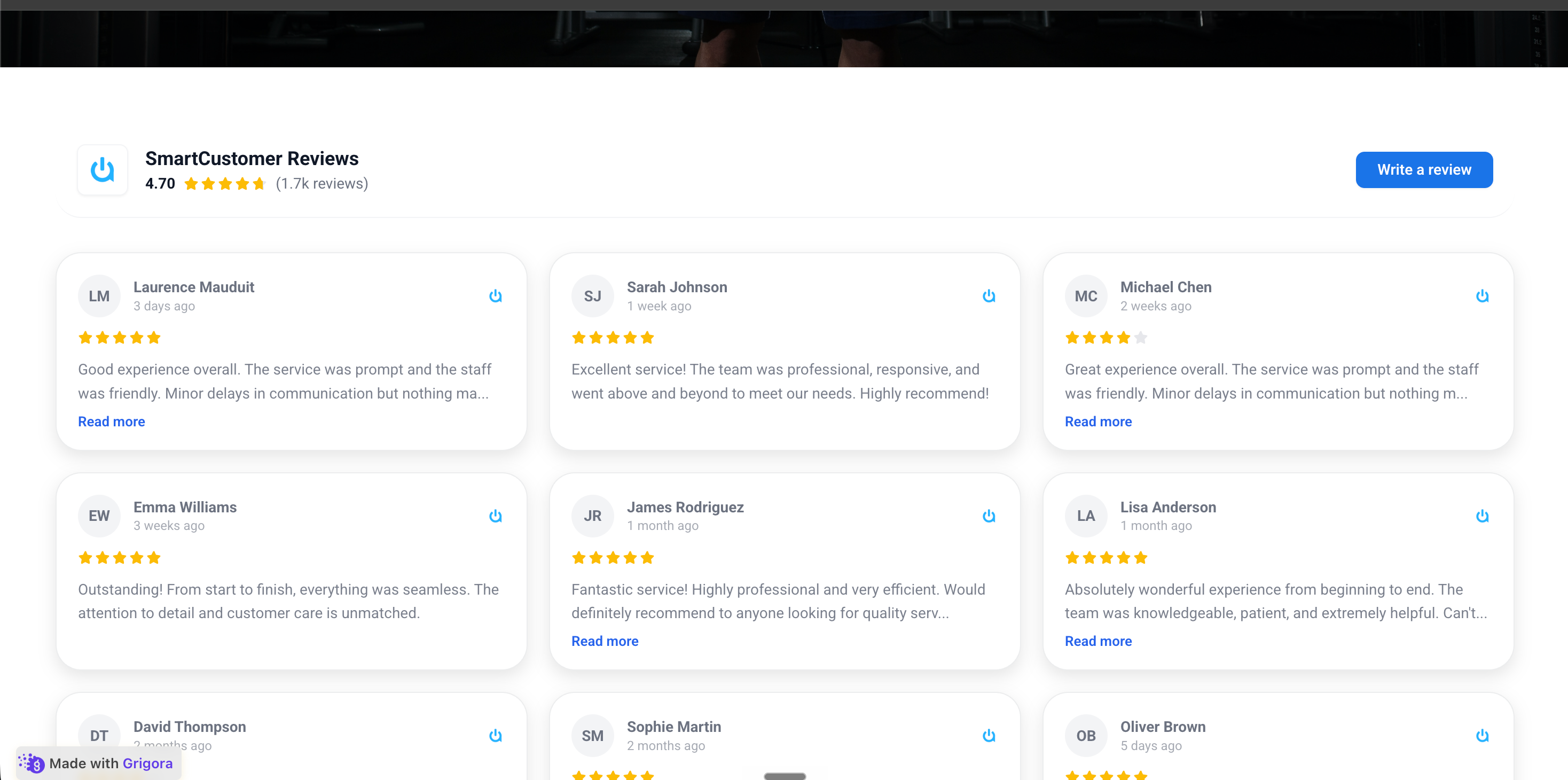Click the "3 weeks ago" timestamp
1568x780 pixels.
169,526
